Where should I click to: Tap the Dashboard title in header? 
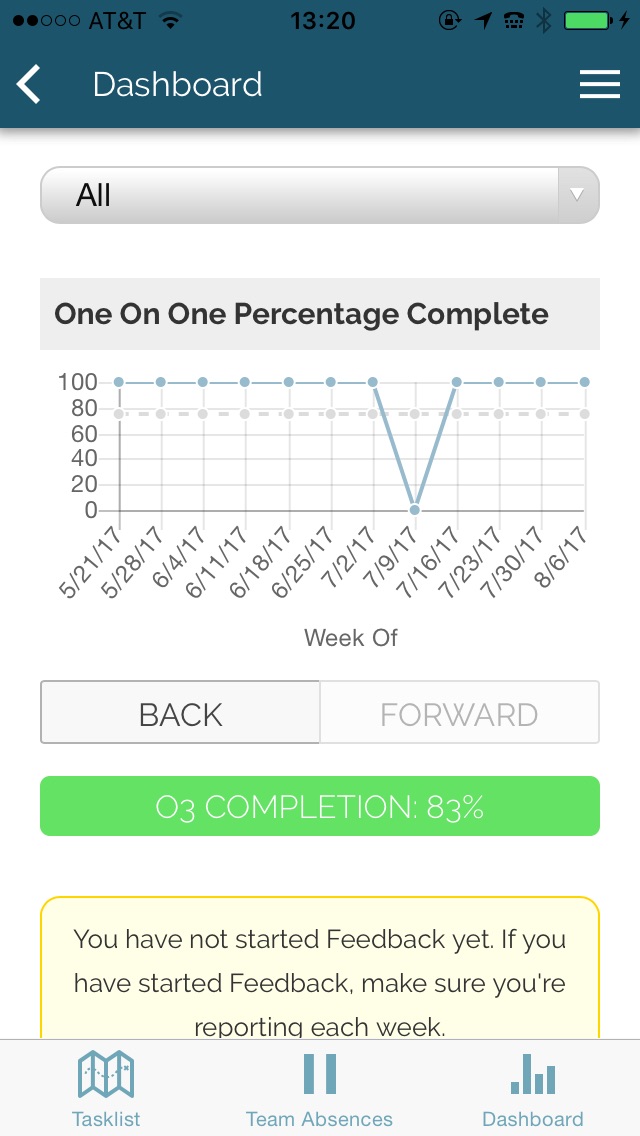(x=177, y=85)
